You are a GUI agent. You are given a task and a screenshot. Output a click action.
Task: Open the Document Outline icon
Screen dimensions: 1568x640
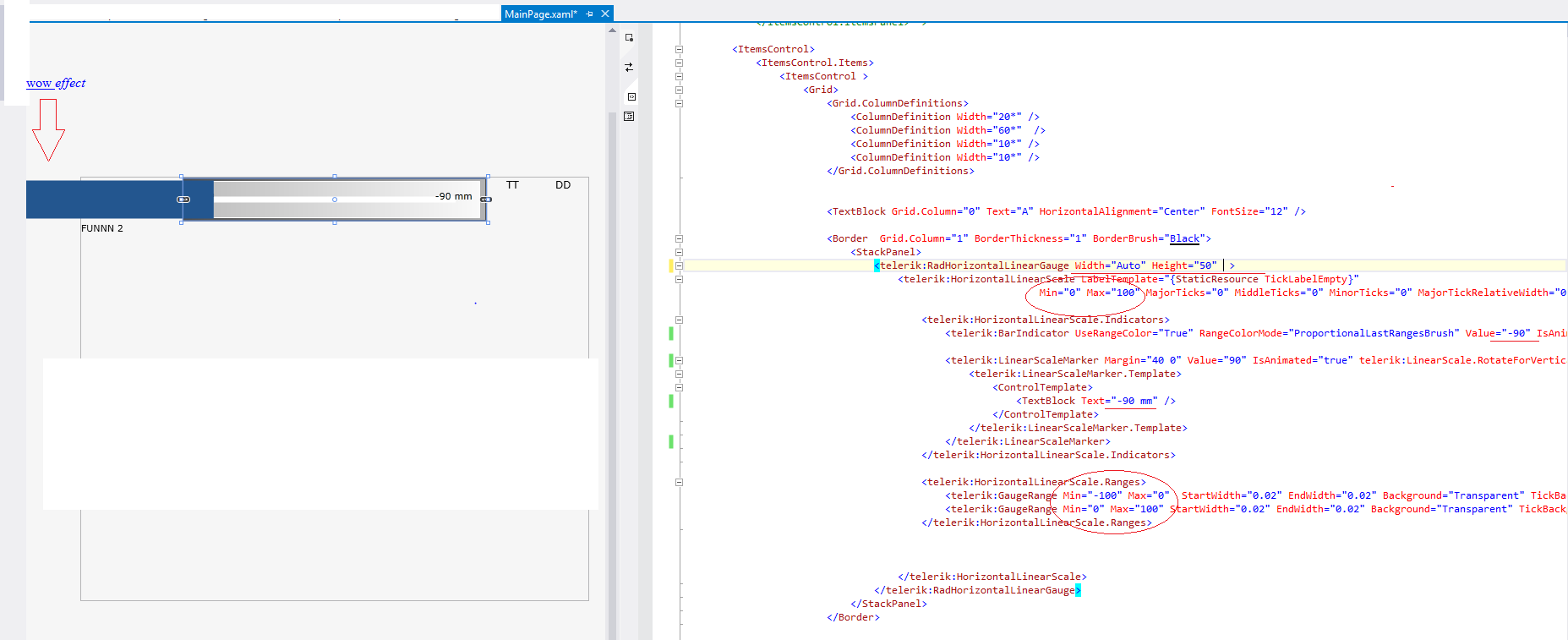click(629, 117)
